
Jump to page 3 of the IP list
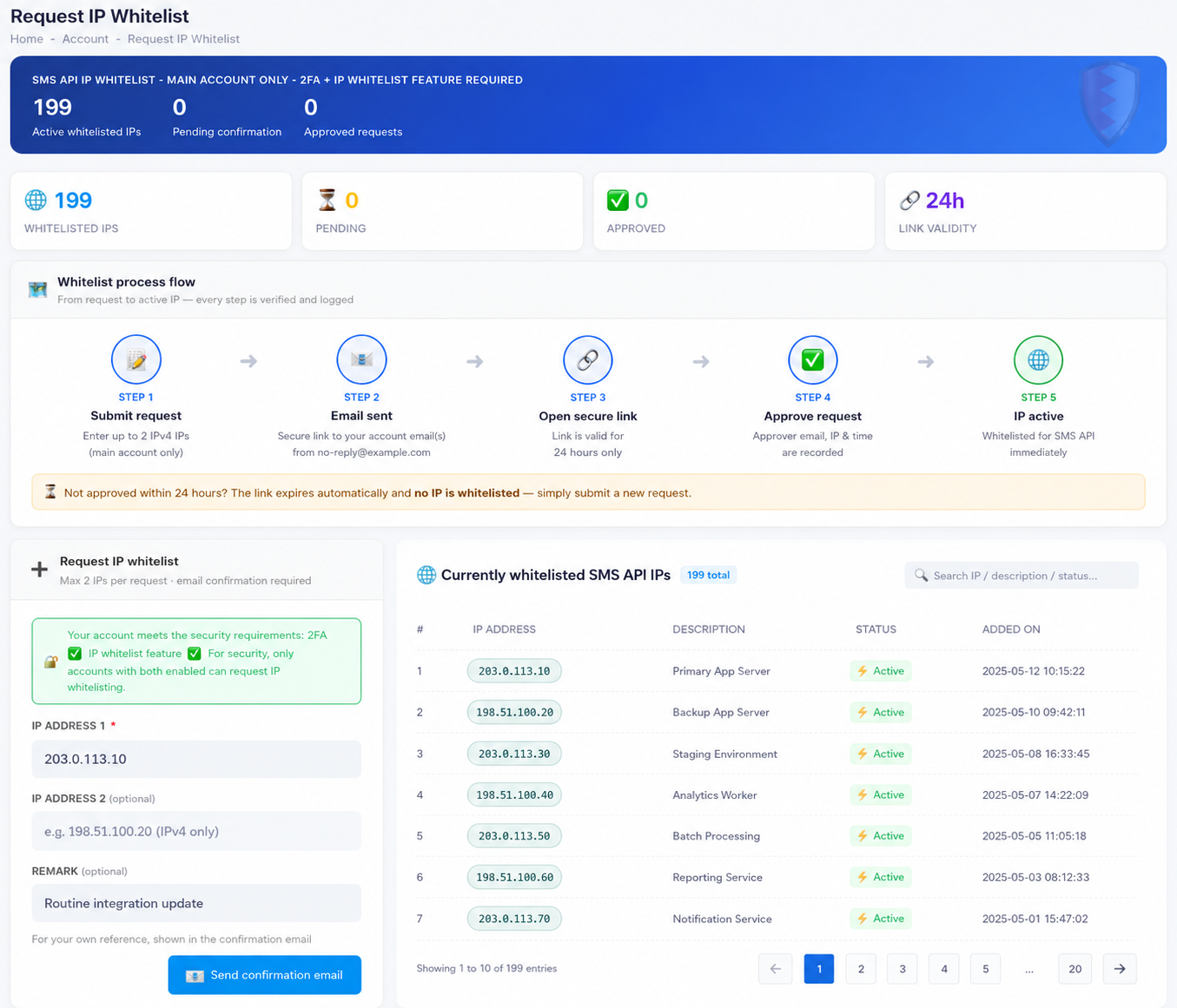click(903, 969)
